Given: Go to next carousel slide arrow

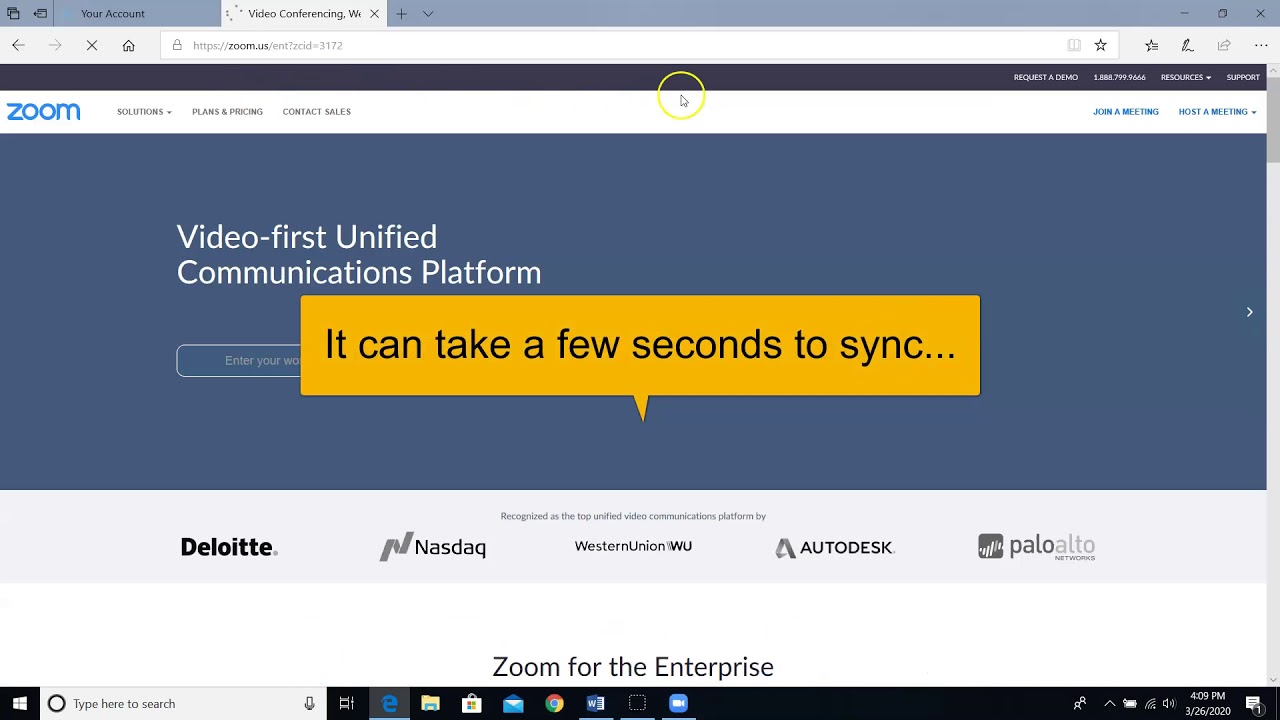Looking at the screenshot, I should (x=1249, y=312).
